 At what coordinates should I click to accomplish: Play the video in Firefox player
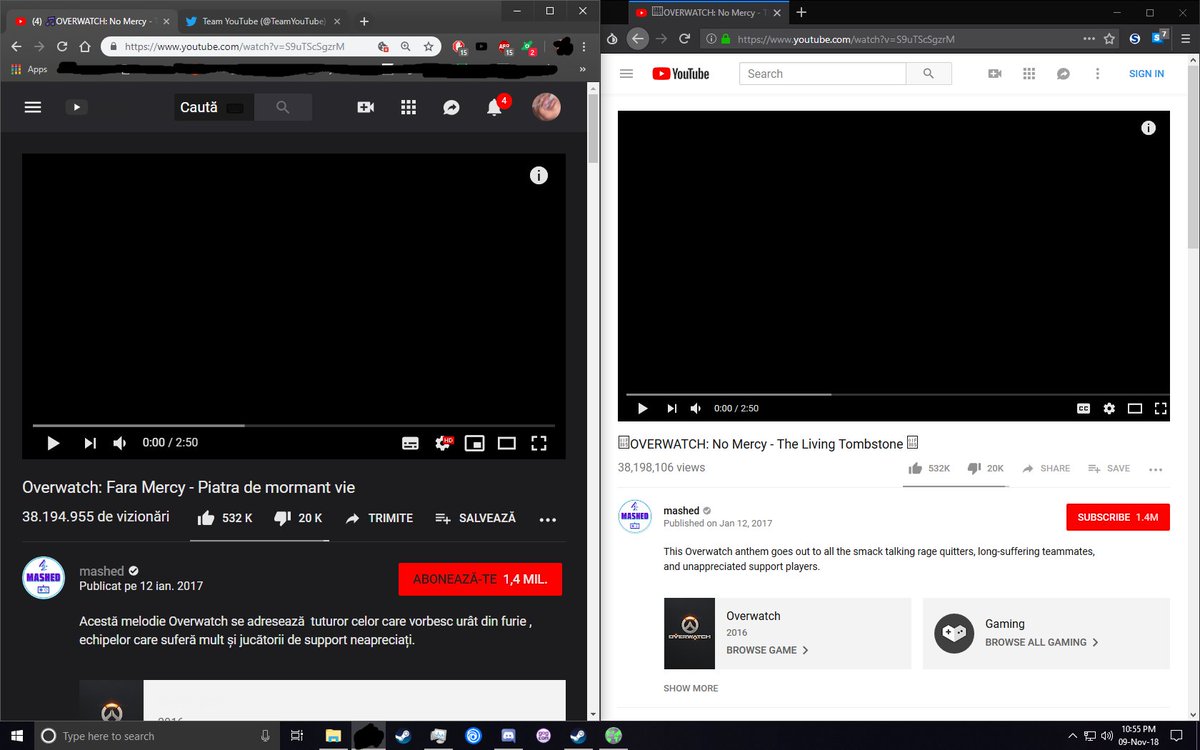click(642, 408)
